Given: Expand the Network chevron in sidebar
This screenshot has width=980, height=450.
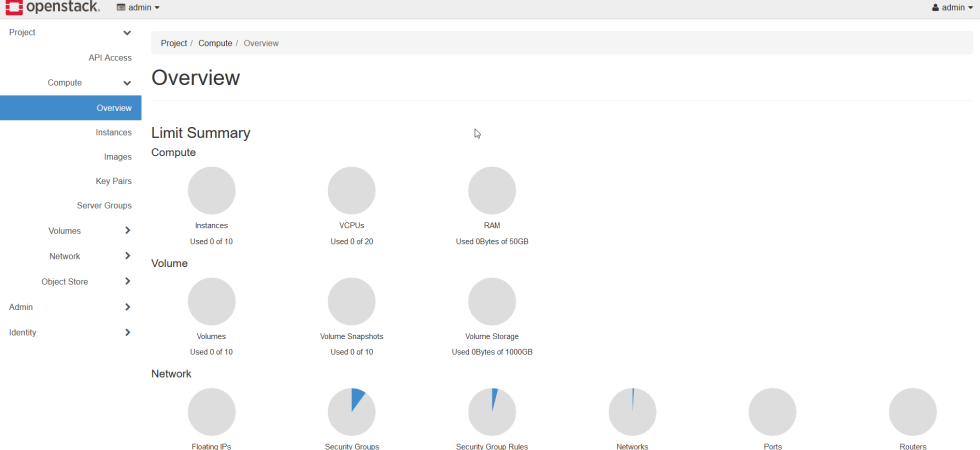Looking at the screenshot, I should [x=127, y=256].
